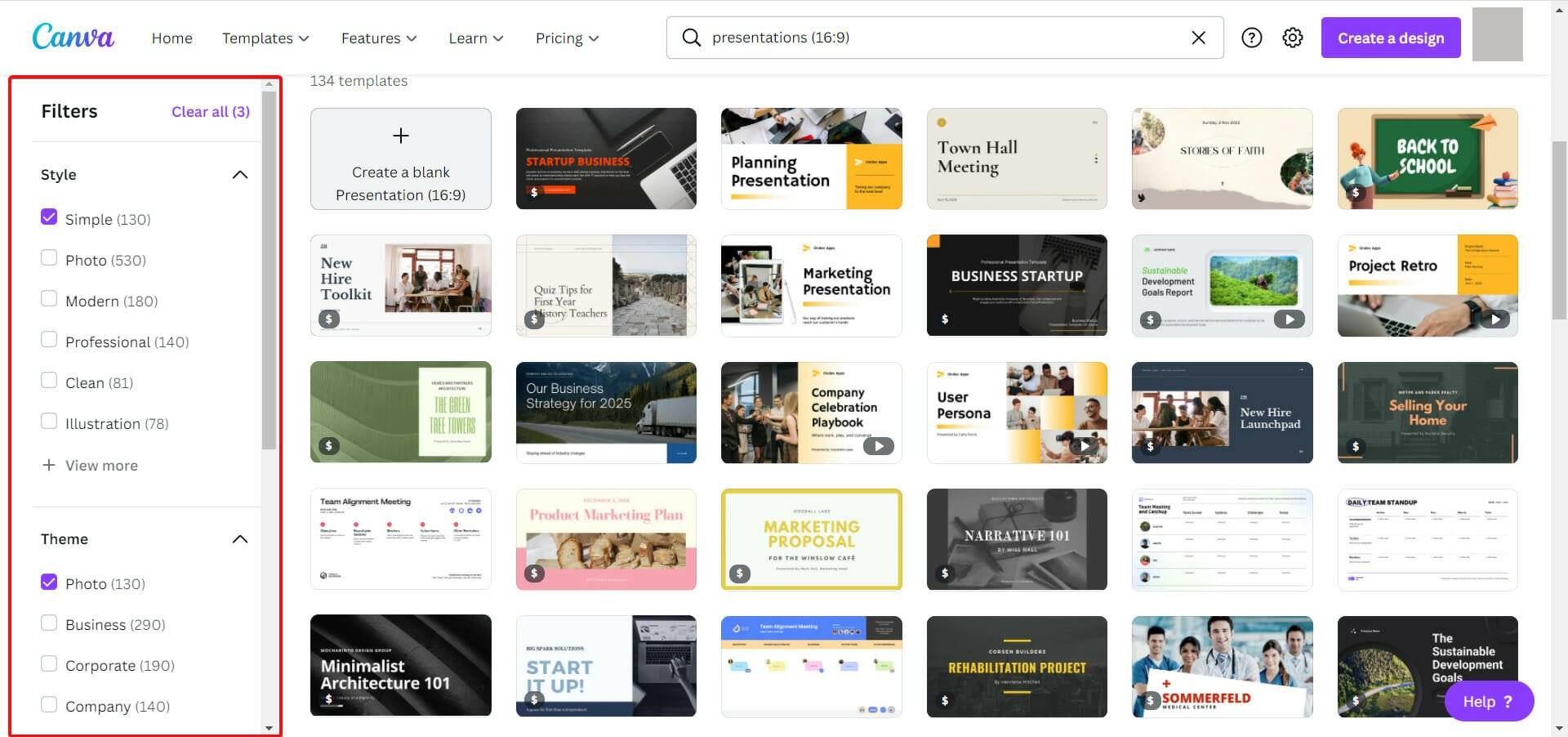Screen dimensions: 1568x737
Task: Click the play icon on Company Celebration Playbook
Action: 878,446
